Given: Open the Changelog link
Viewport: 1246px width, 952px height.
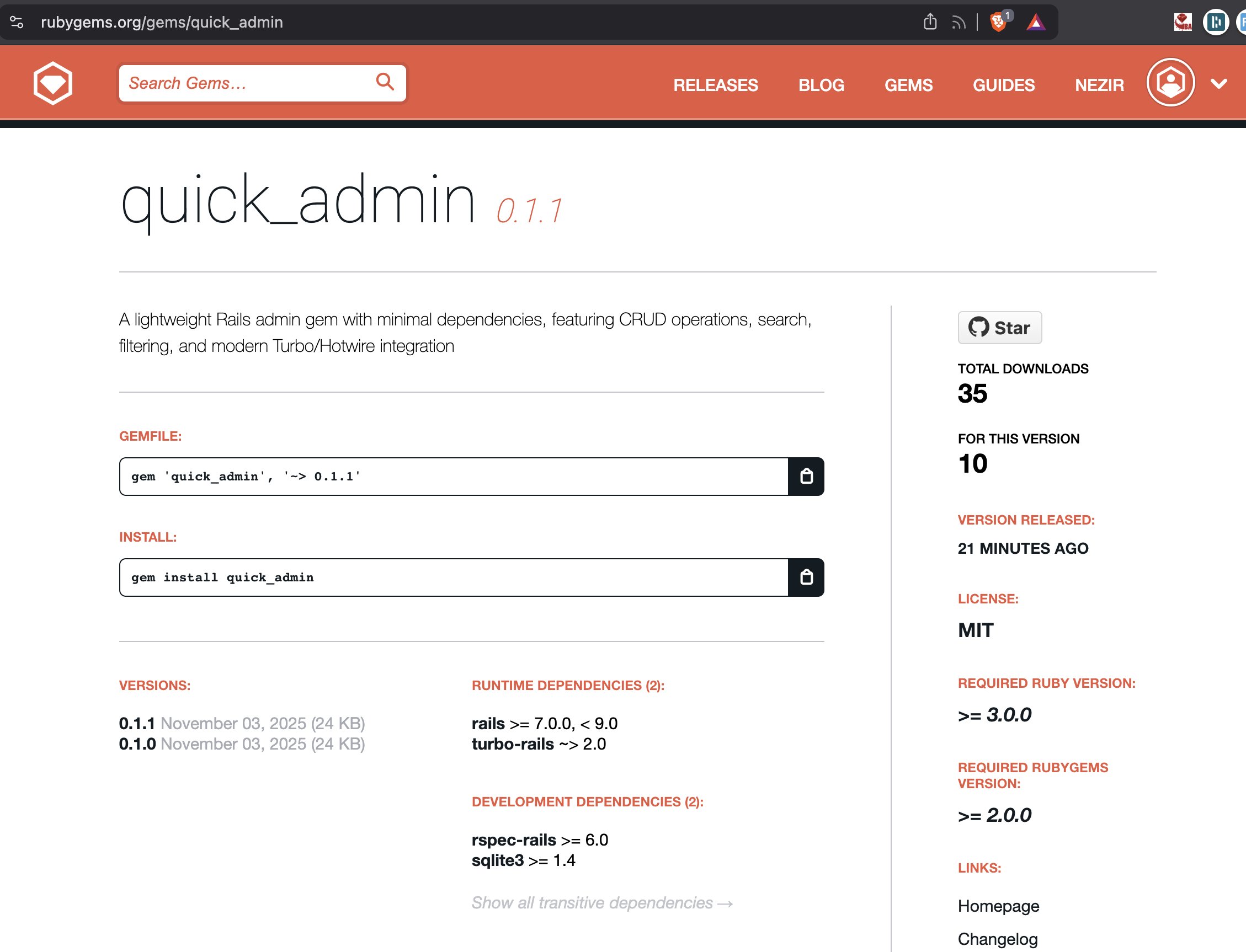Looking at the screenshot, I should pos(998,938).
